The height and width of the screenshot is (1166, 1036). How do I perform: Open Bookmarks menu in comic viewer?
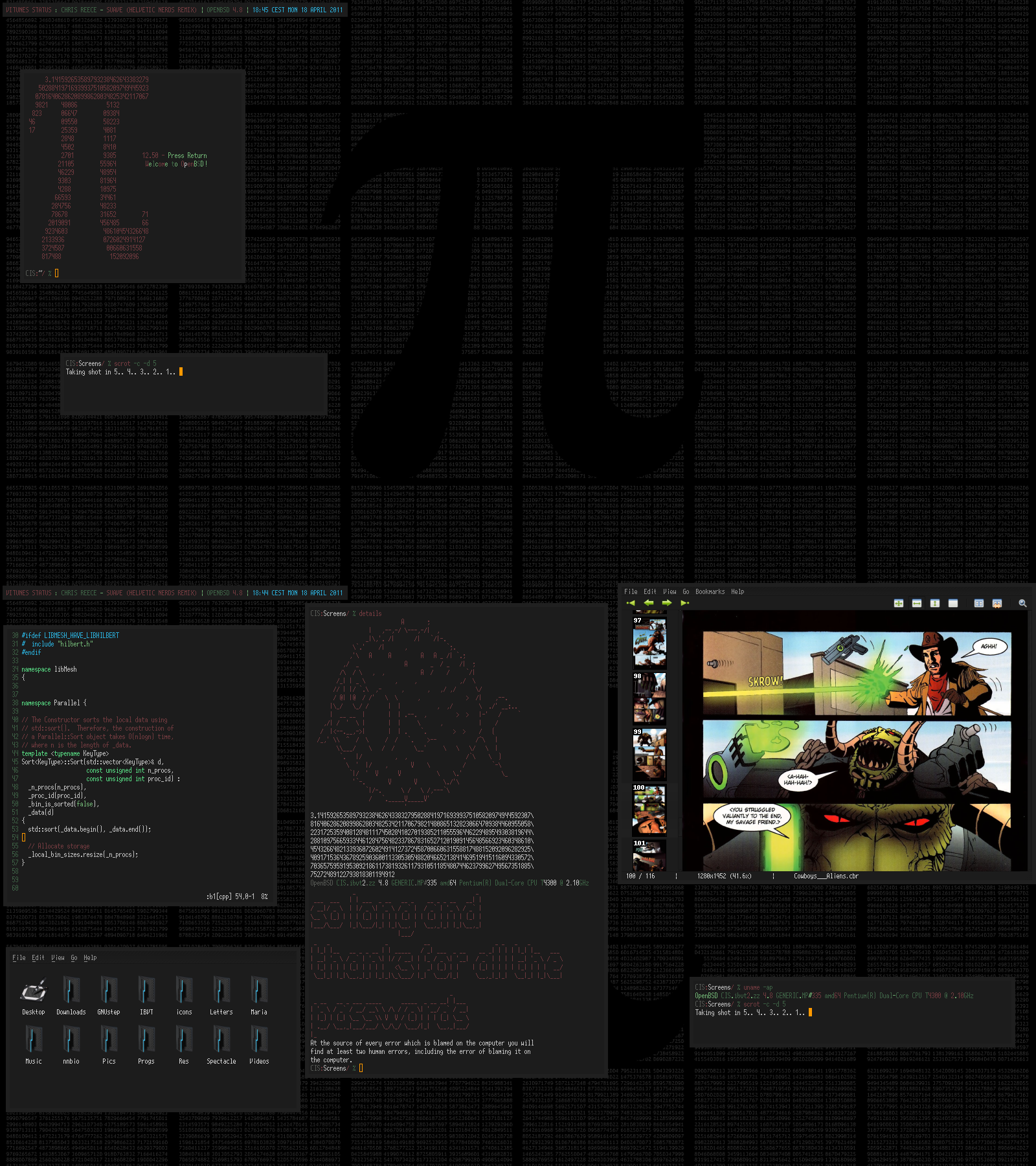point(710,591)
